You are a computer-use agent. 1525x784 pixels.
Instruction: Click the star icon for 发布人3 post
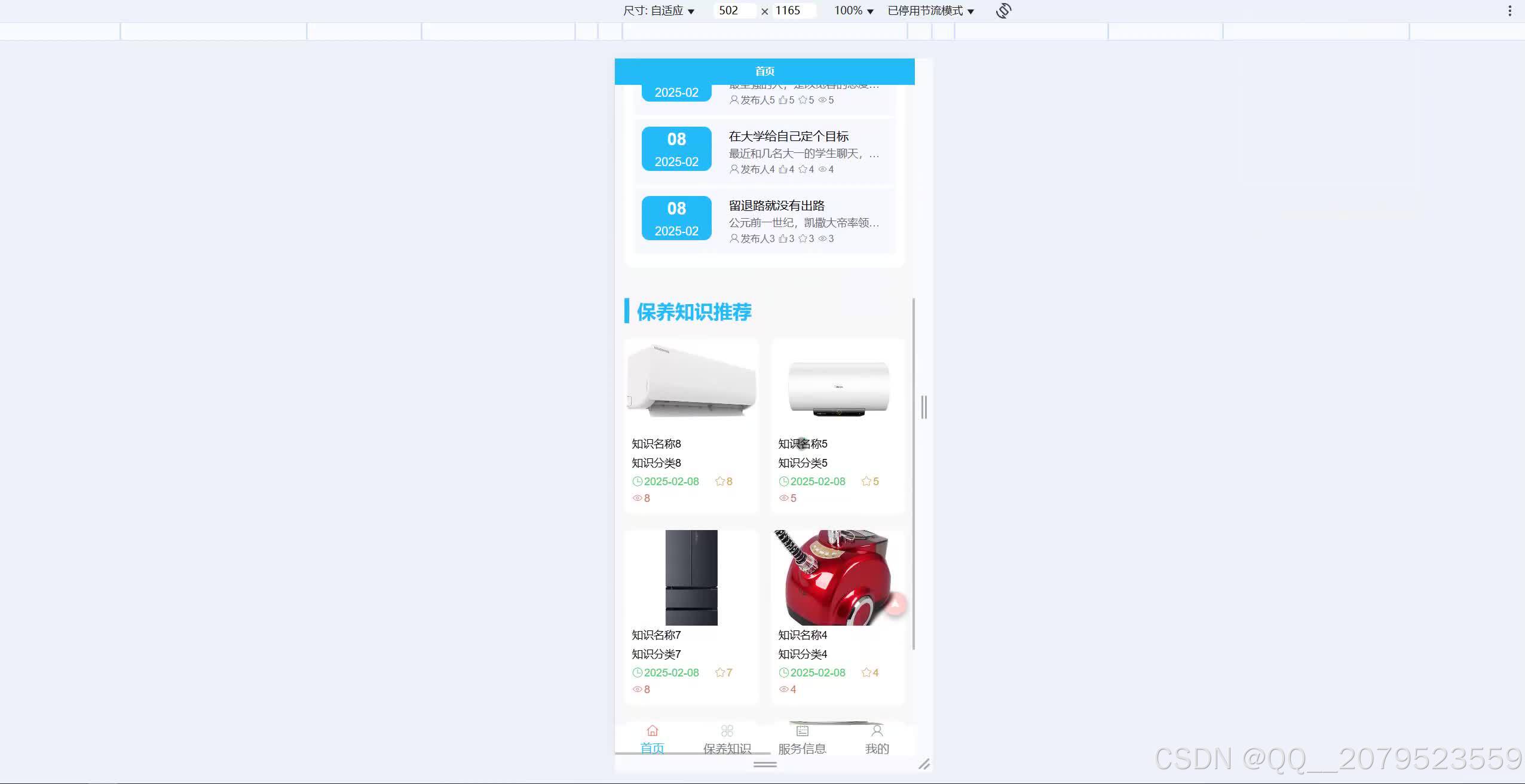[803, 238]
